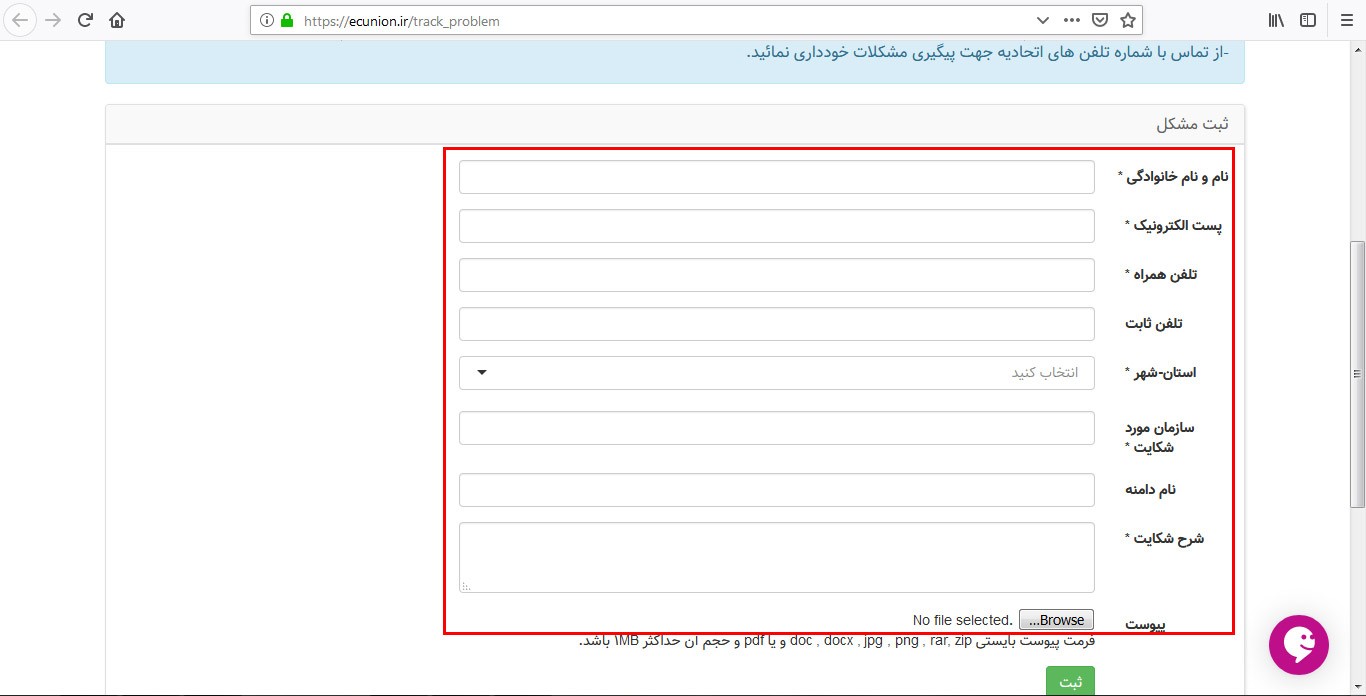Expand the URL bar history dropdown
This screenshot has height=696, width=1366.
tap(1043, 20)
